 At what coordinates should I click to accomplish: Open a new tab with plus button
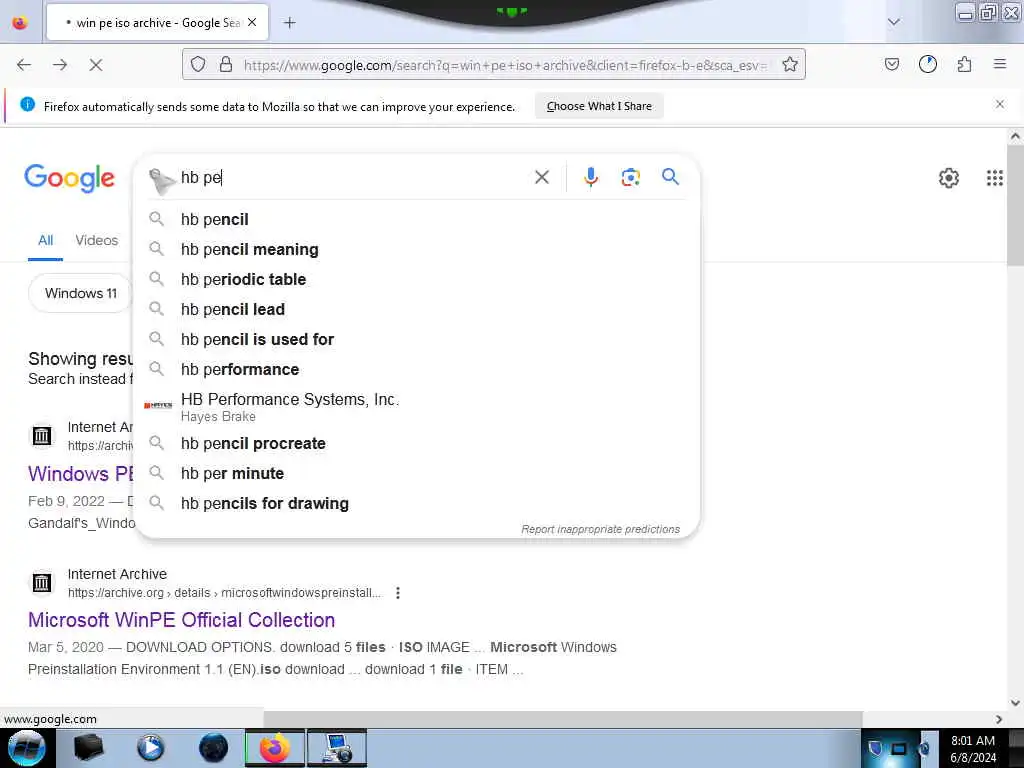click(x=289, y=23)
